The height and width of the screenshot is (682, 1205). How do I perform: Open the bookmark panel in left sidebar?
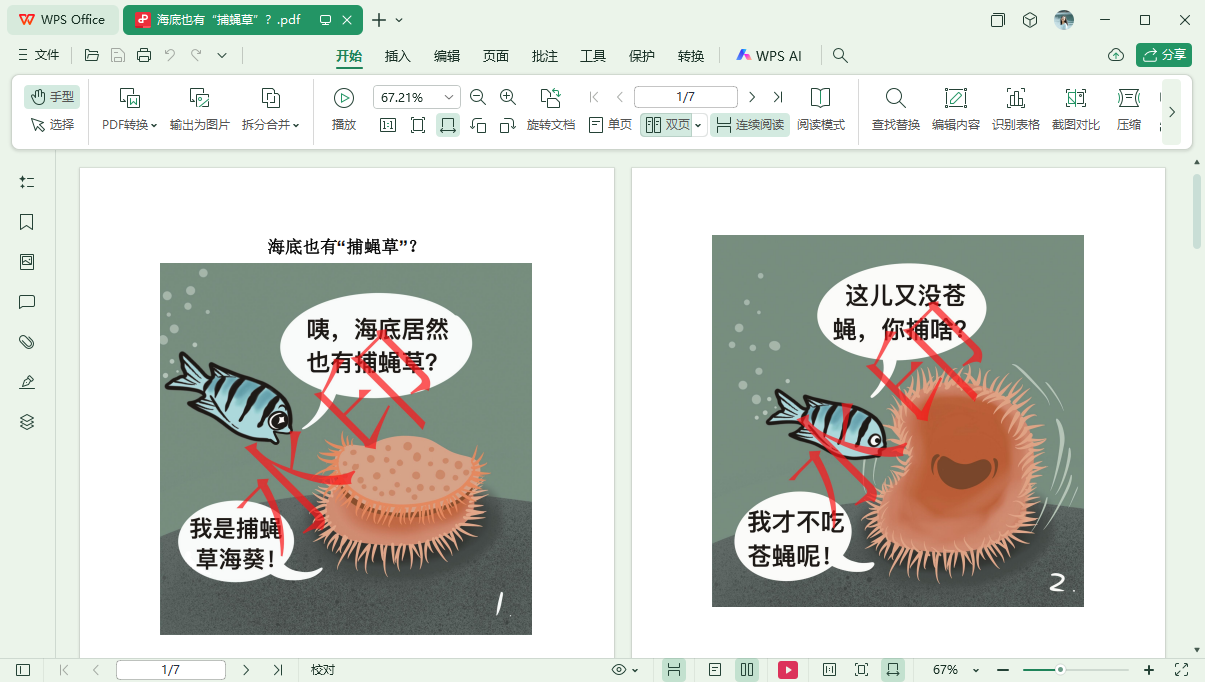tap(26, 222)
